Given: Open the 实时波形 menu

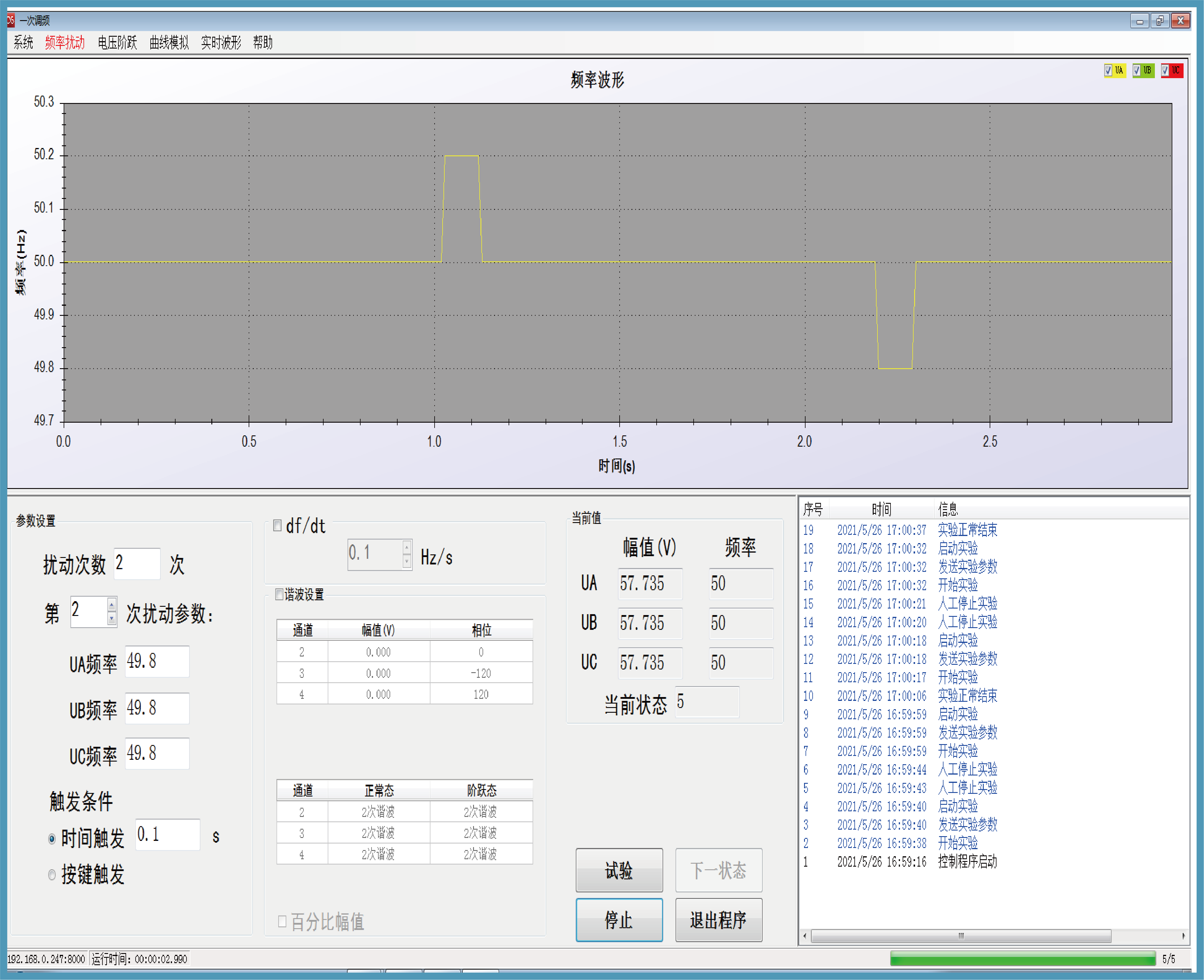Looking at the screenshot, I should coord(221,42).
